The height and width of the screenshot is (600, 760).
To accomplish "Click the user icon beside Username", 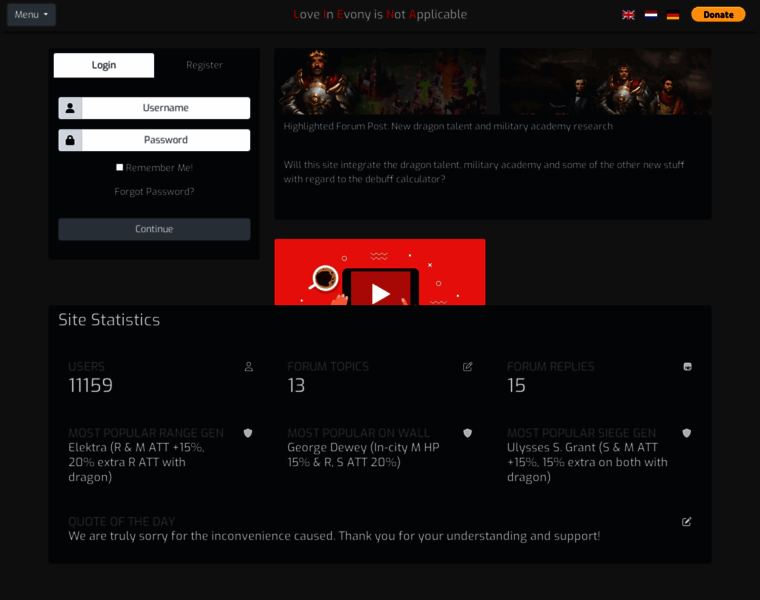I will 70,108.
